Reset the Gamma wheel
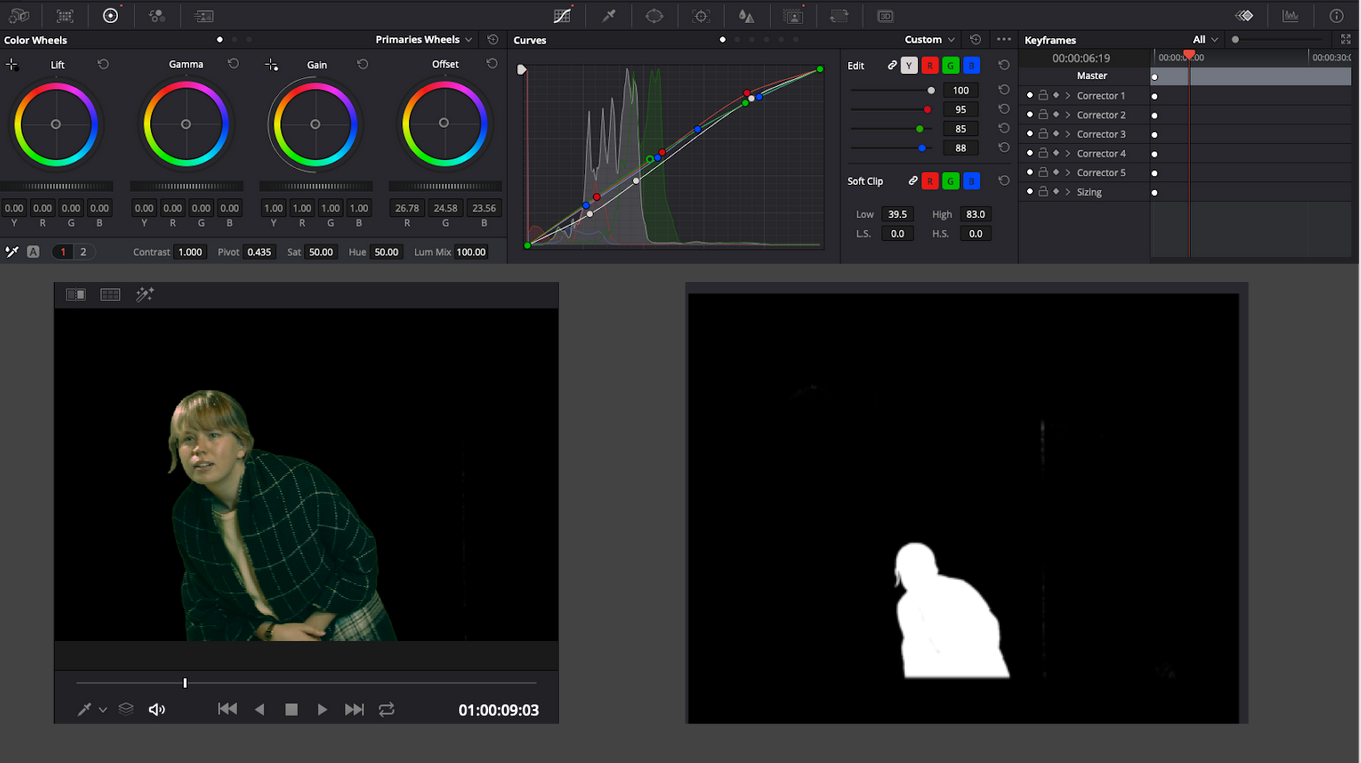This screenshot has height=763, width=1361. [x=233, y=64]
